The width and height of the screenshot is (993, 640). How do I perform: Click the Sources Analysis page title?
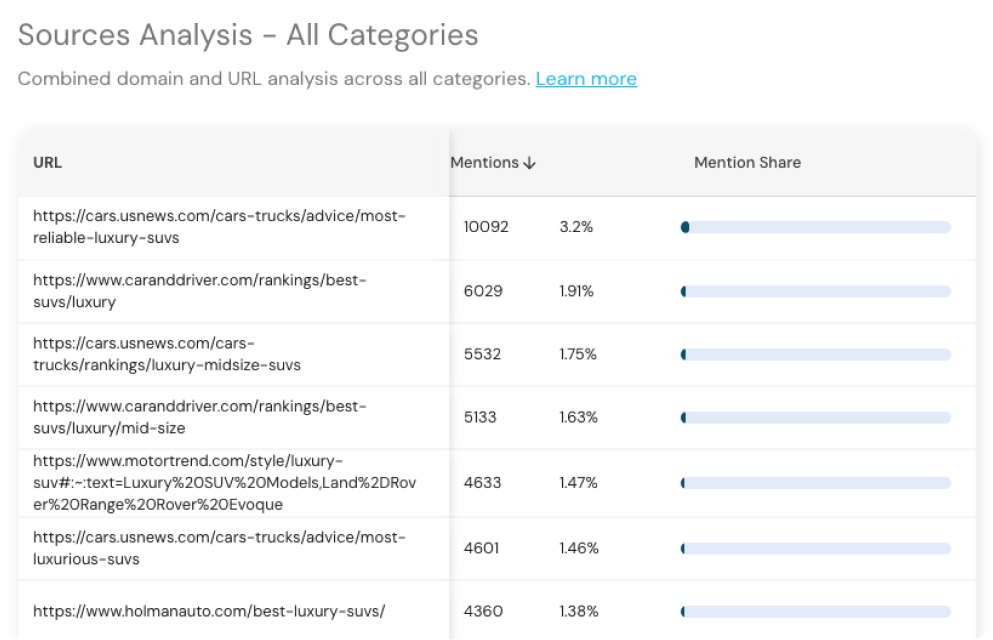[x=248, y=35]
